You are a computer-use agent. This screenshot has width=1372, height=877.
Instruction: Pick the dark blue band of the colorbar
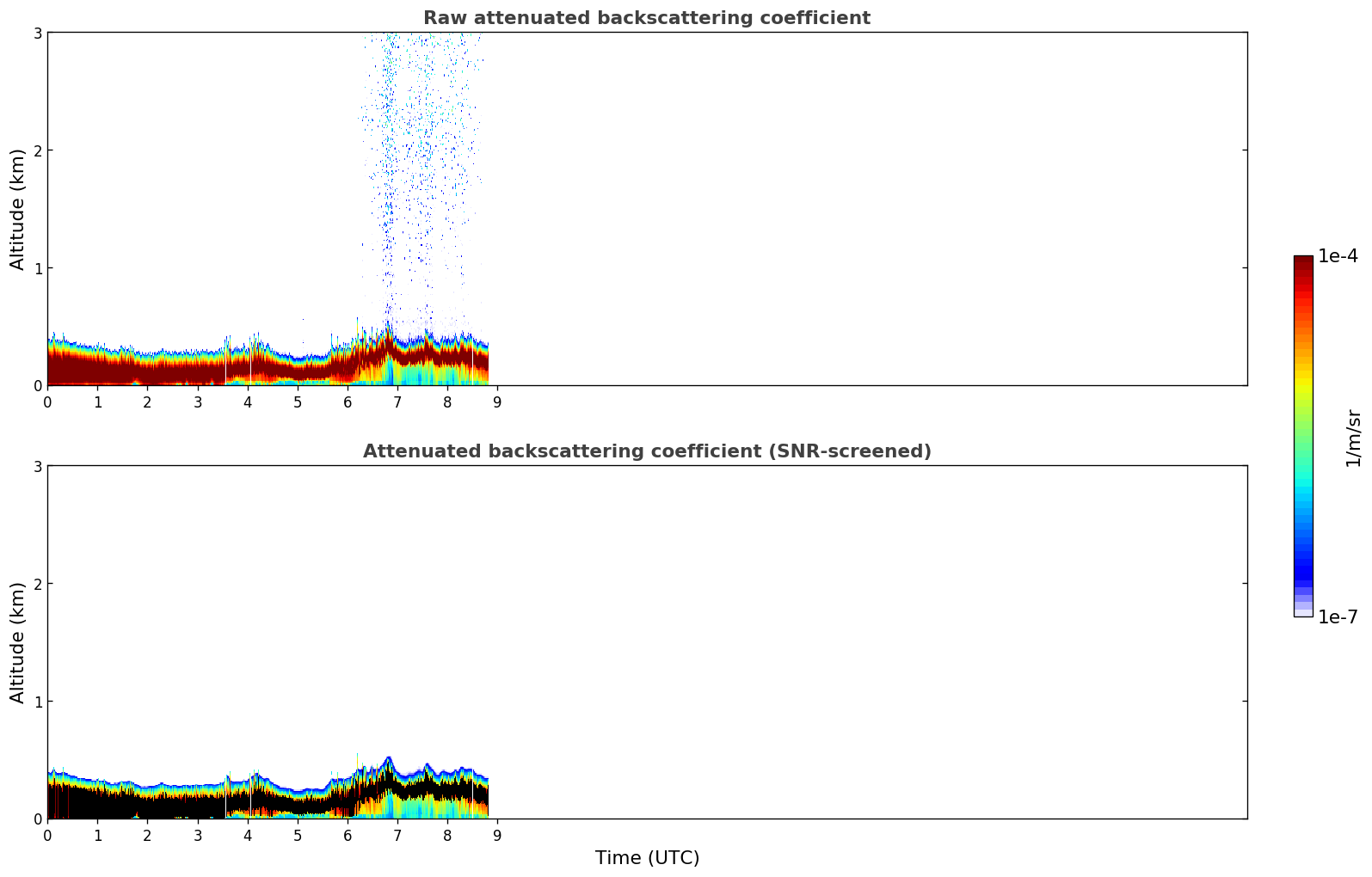[x=1302, y=567]
